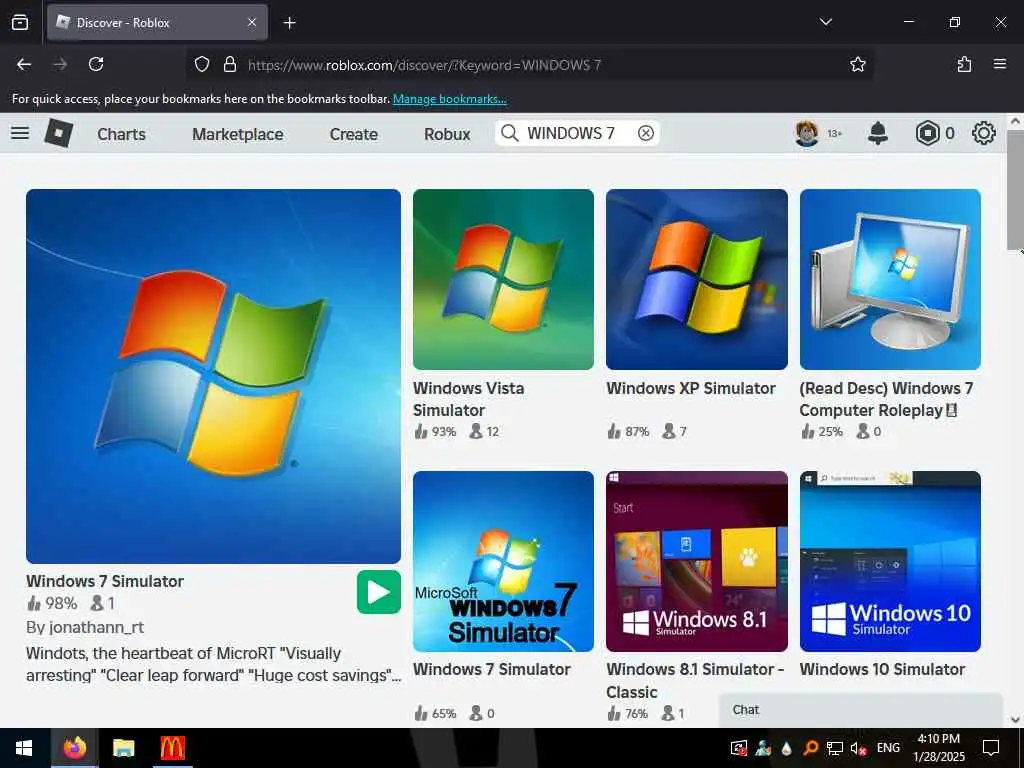Click the muted volume tray icon

pos(858,748)
